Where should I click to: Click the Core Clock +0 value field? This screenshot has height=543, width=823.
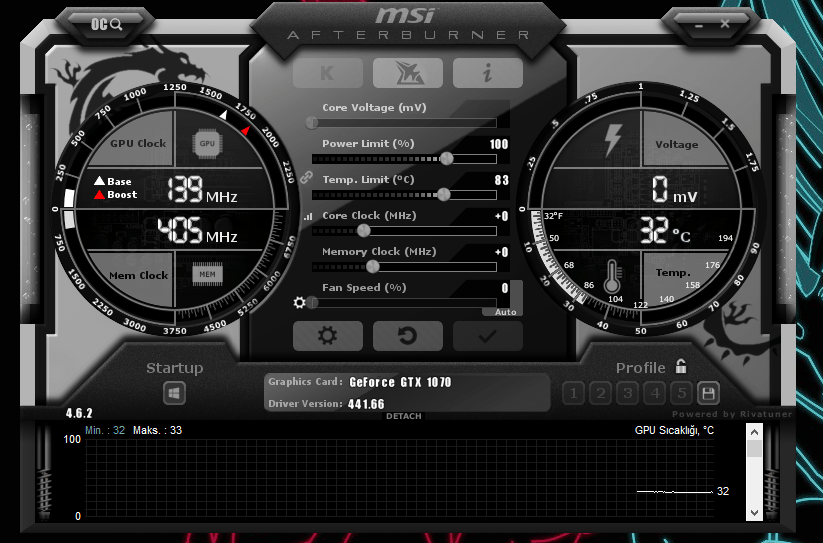(x=501, y=216)
